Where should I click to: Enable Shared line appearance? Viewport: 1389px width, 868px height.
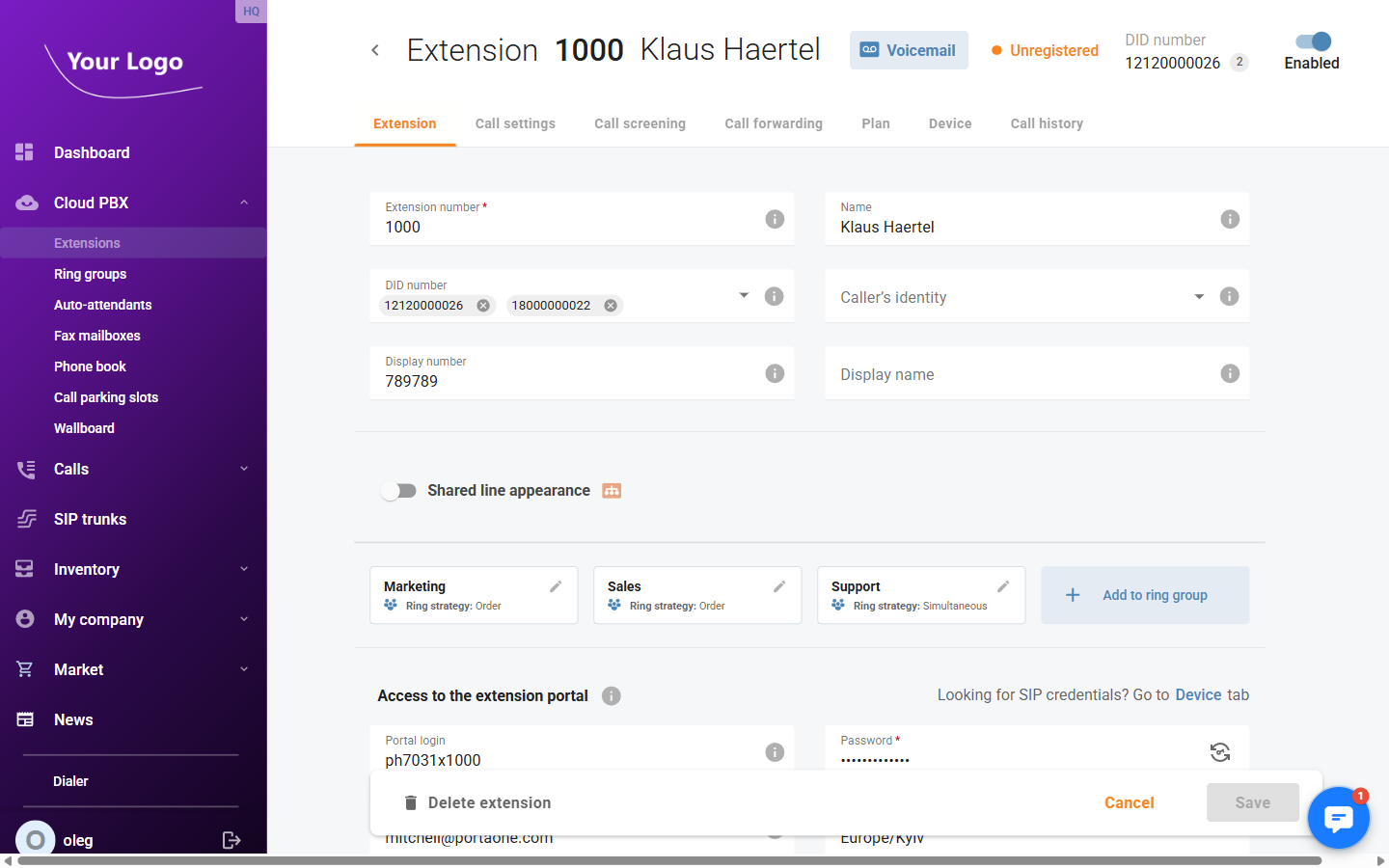pyautogui.click(x=398, y=491)
